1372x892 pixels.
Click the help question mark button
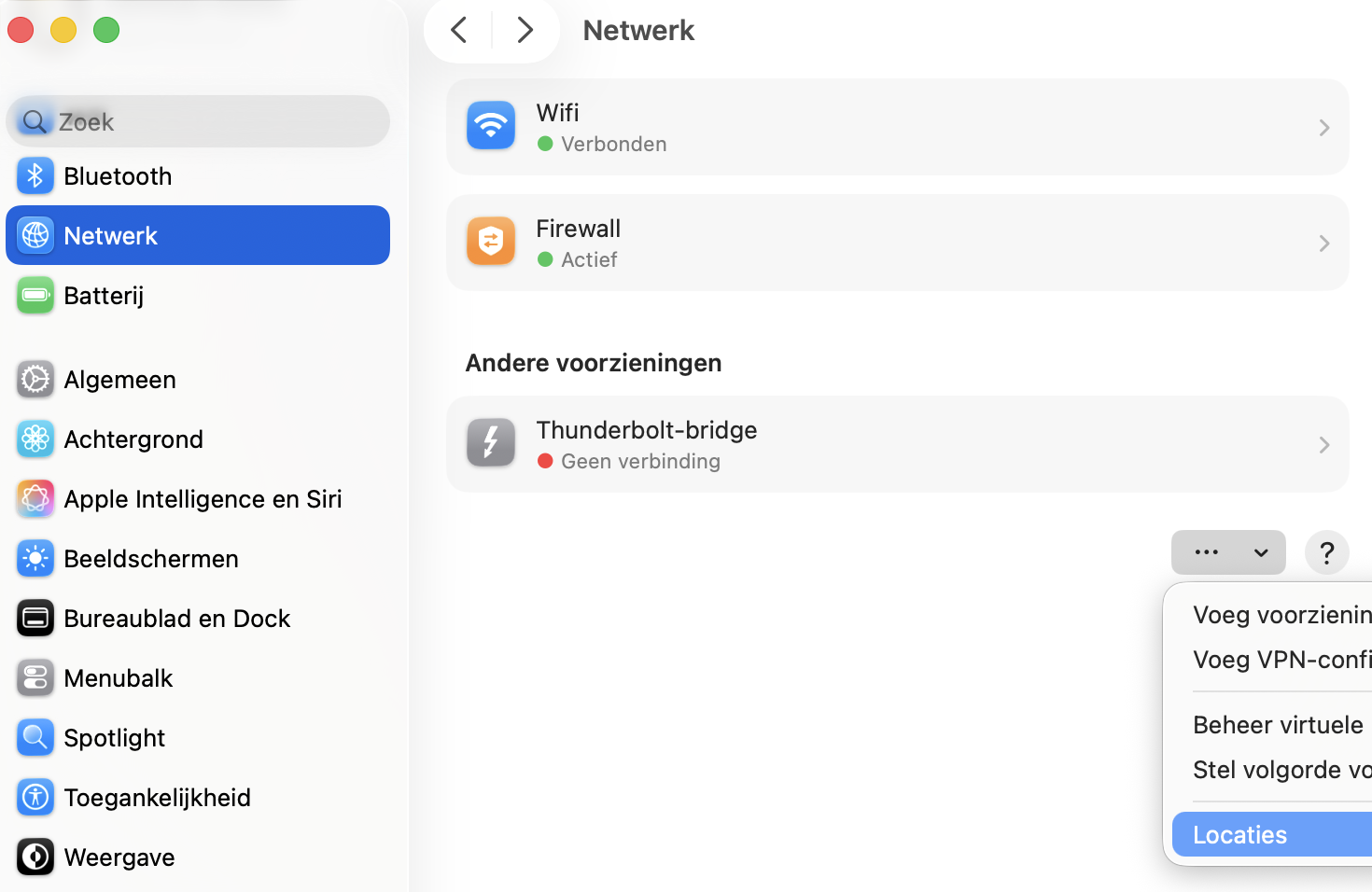[1326, 552]
